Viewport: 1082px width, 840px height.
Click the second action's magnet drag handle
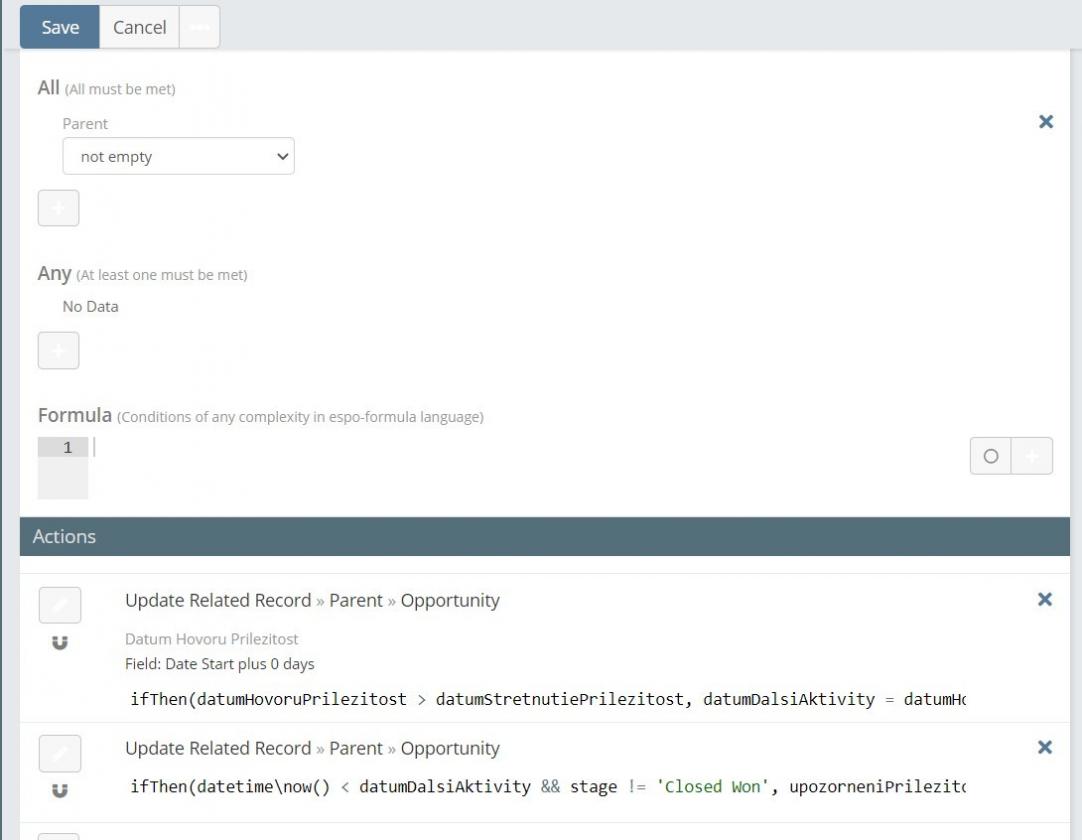(x=60, y=790)
